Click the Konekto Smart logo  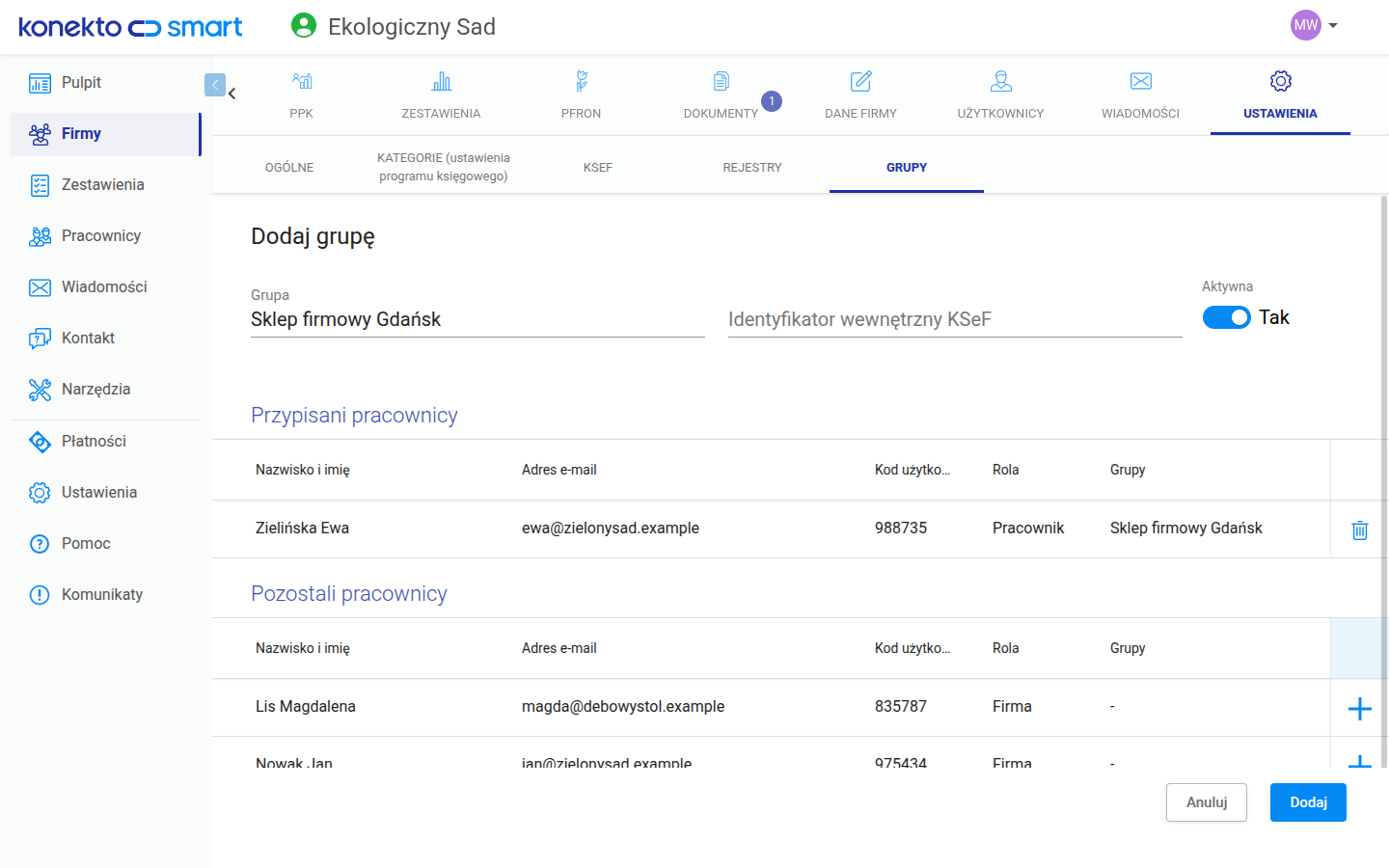coord(131,27)
